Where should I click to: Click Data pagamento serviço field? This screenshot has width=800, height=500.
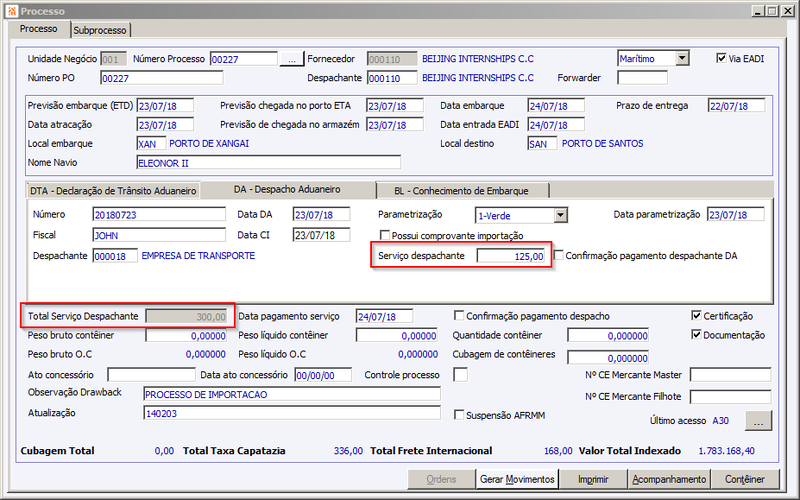(384, 316)
